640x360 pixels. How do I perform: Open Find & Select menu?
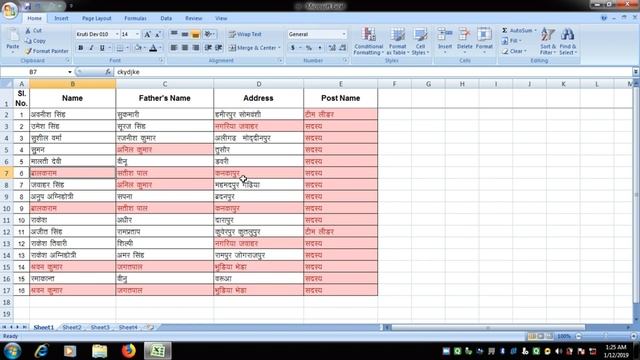(567, 41)
